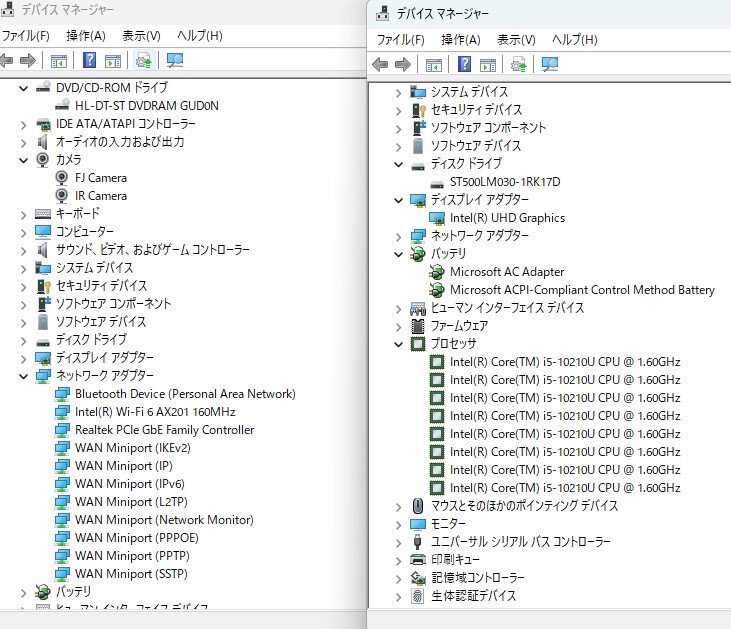The image size is (731, 629).
Task: Select Intel(R) Wi-Fi 6 AX201 160MHz adapter
Action: pyautogui.click(x=155, y=412)
